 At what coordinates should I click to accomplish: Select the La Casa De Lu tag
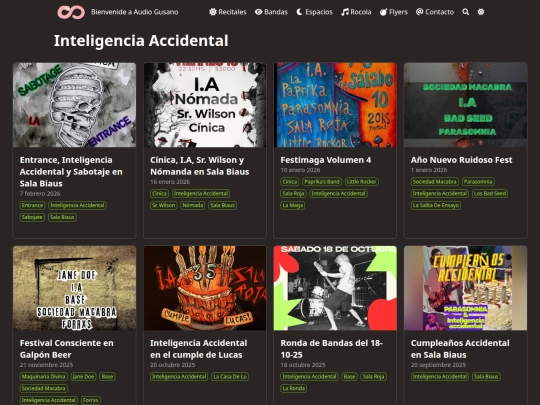(x=230, y=376)
